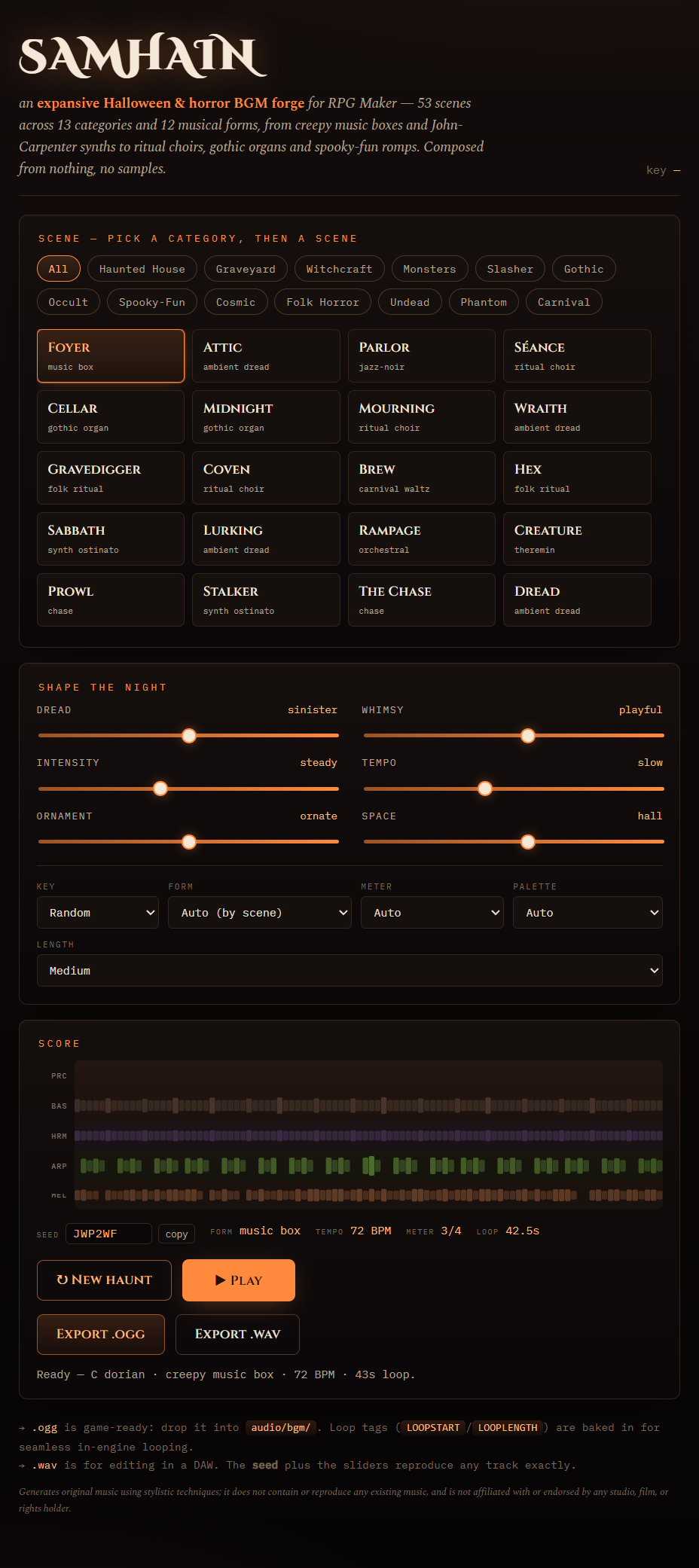The width and height of the screenshot is (699, 1568).
Task: Choose the Mourning scene card
Action: point(422,416)
